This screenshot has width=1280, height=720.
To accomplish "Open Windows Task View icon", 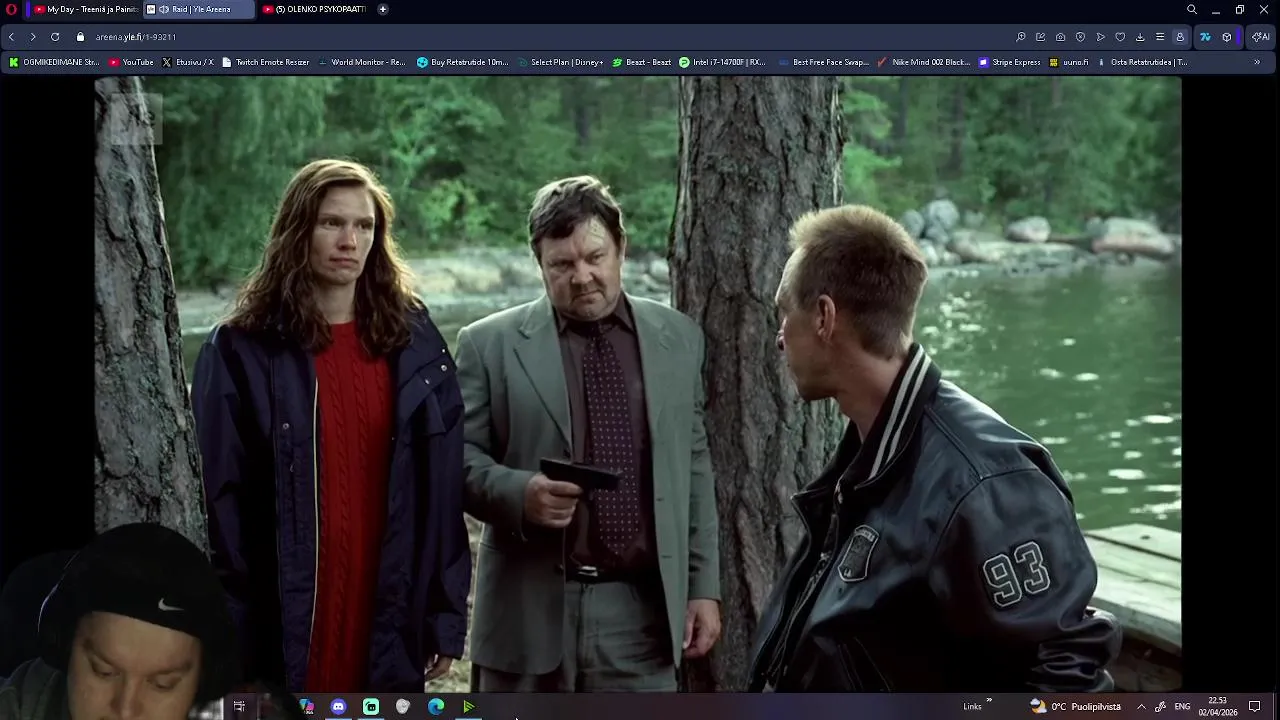I will (x=239, y=706).
